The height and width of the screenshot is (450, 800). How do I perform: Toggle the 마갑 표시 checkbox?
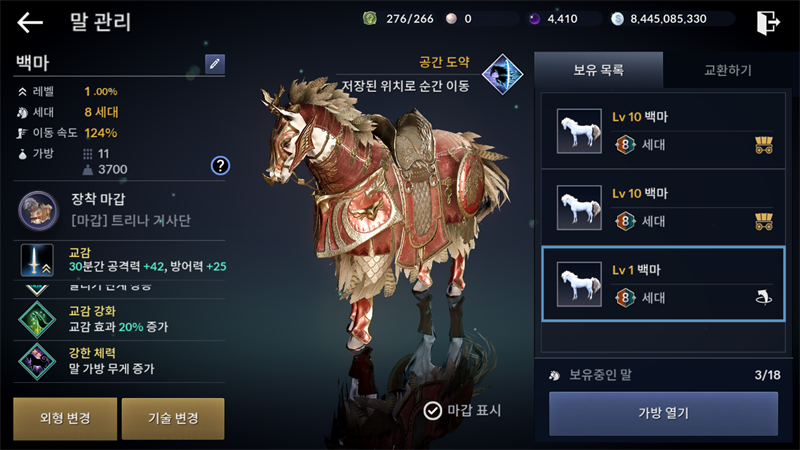(x=433, y=410)
